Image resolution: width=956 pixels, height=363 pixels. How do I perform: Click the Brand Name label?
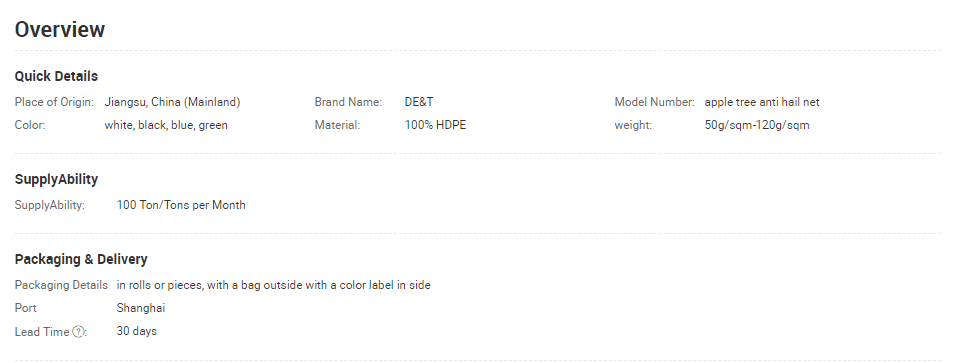click(348, 102)
